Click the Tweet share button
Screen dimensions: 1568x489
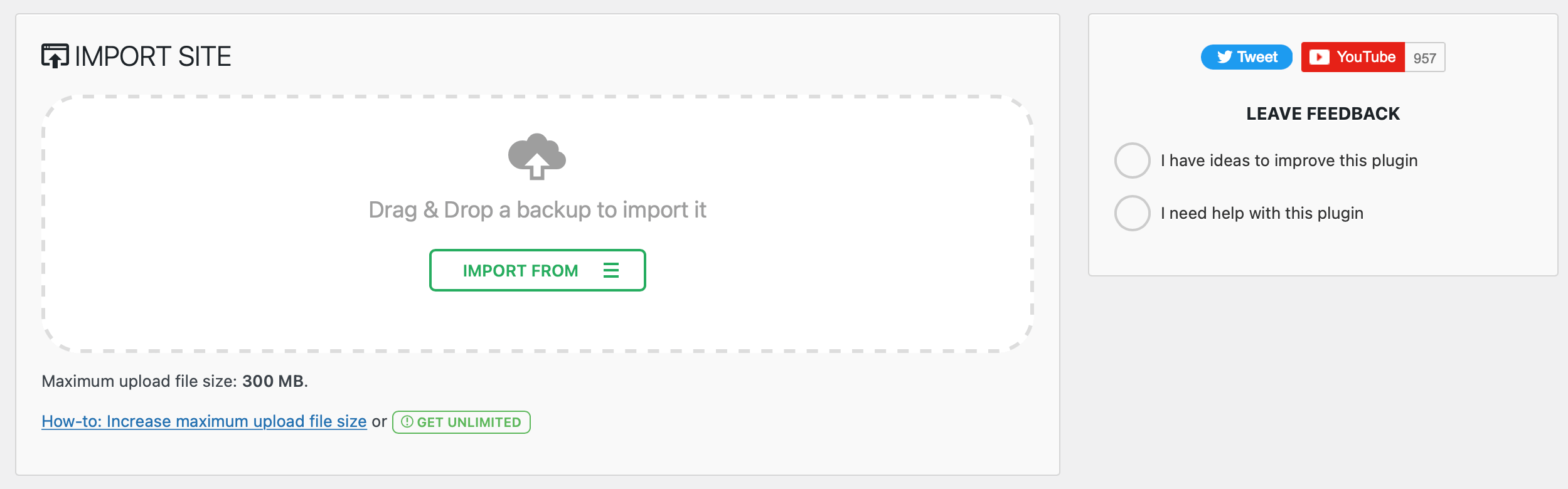(1246, 57)
